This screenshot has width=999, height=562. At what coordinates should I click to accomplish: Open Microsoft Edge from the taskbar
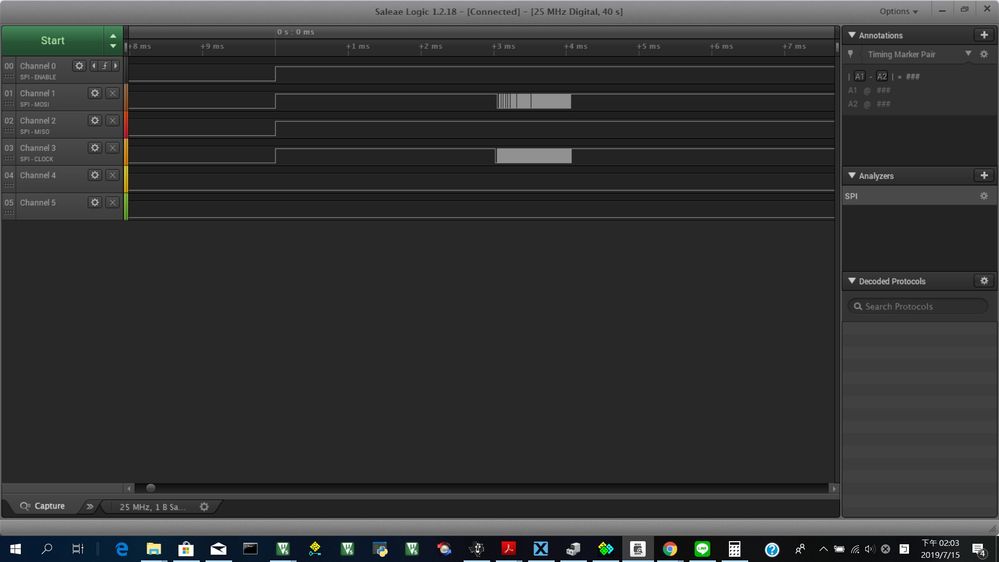click(121, 549)
